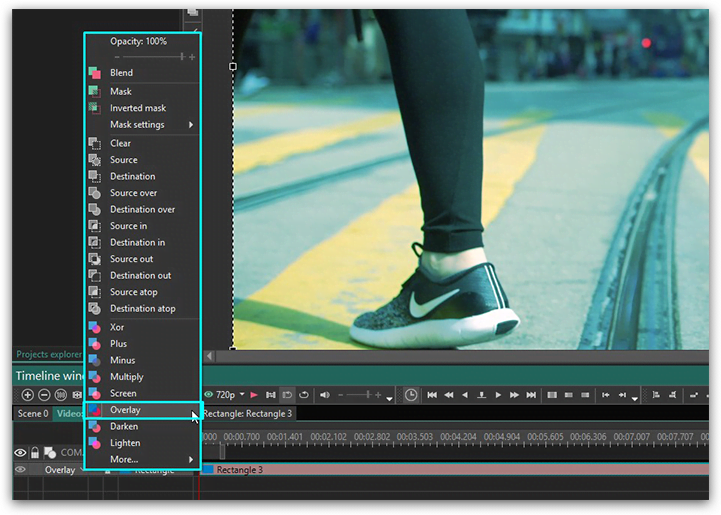The height and width of the screenshot is (515, 721).
Task: Click the Multiply blend icon
Action: (95, 377)
